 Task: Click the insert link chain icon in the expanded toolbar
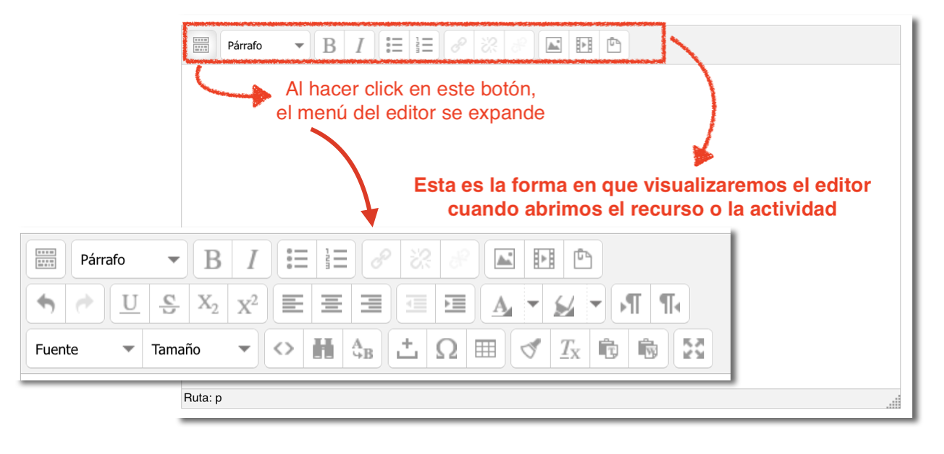382,260
